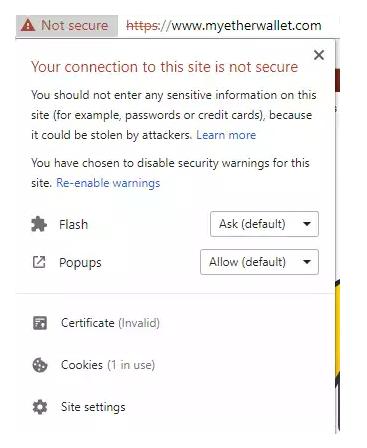The width and height of the screenshot is (367, 448).
Task: Click the Certificate icon
Action: 40,323
